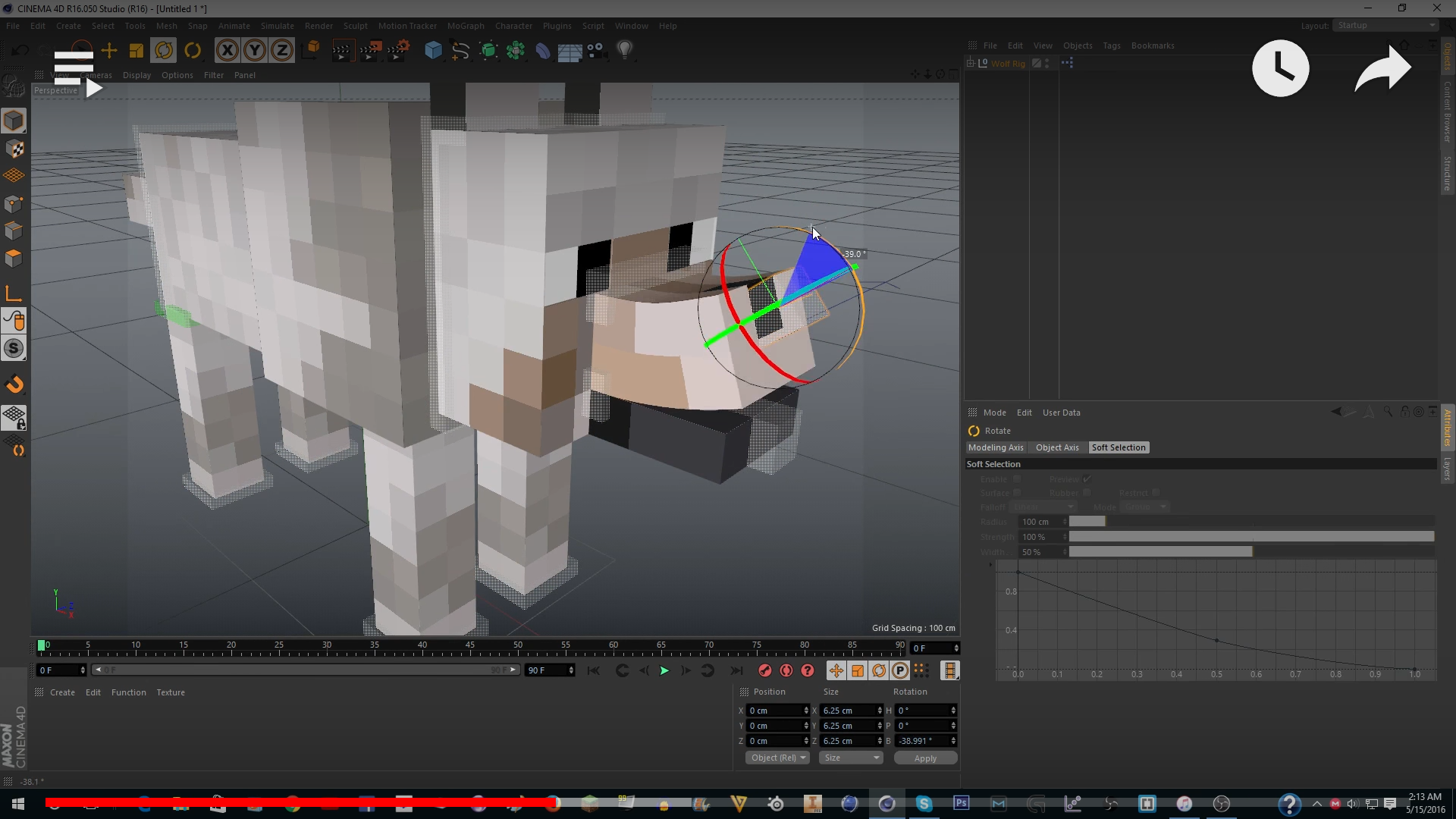This screenshot has width=1456, height=819.
Task: Open the Size mode dropdown
Action: [851, 758]
